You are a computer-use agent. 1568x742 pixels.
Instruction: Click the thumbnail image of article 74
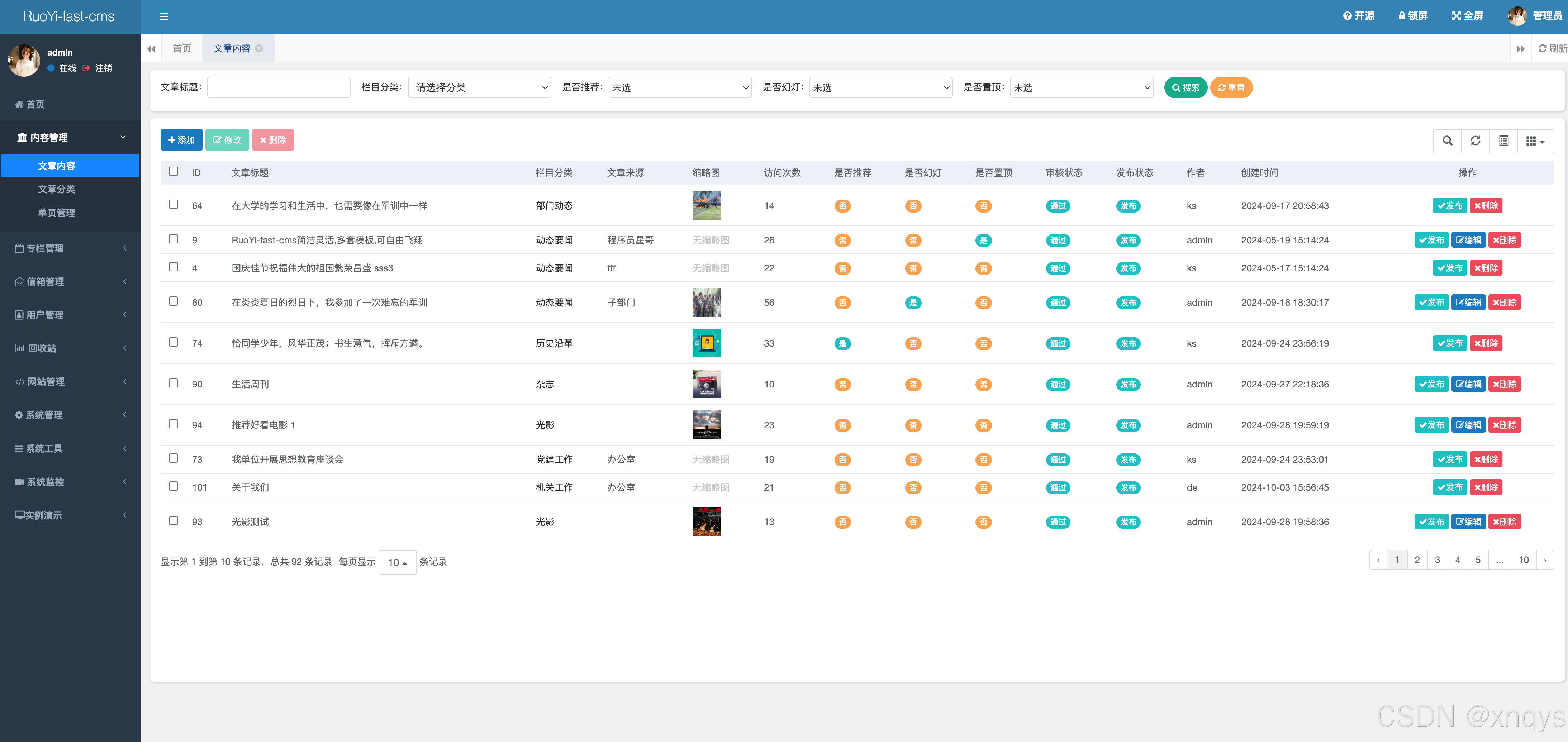pyautogui.click(x=706, y=343)
